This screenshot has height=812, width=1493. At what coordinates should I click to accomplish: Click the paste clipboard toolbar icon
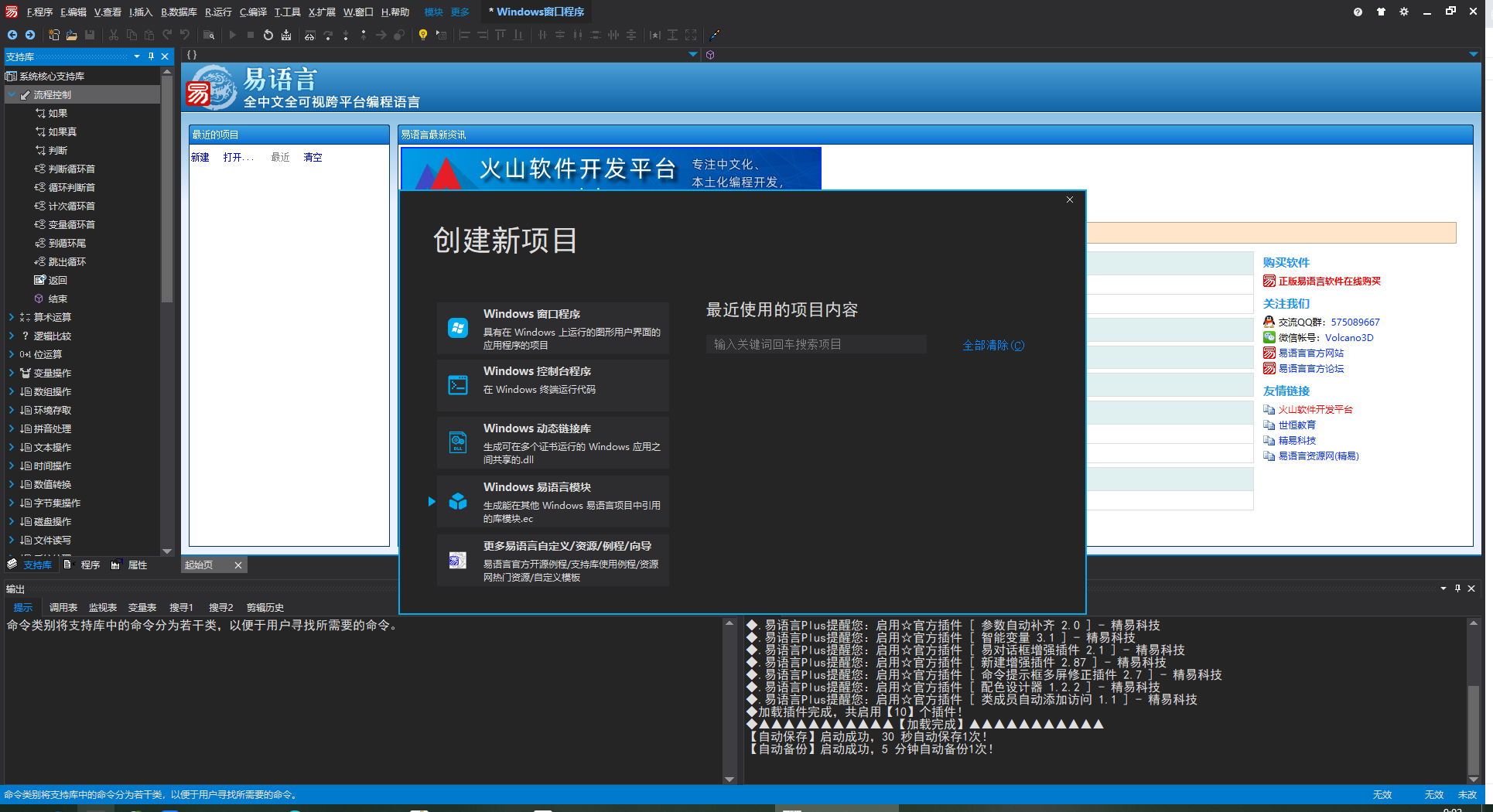[149, 35]
